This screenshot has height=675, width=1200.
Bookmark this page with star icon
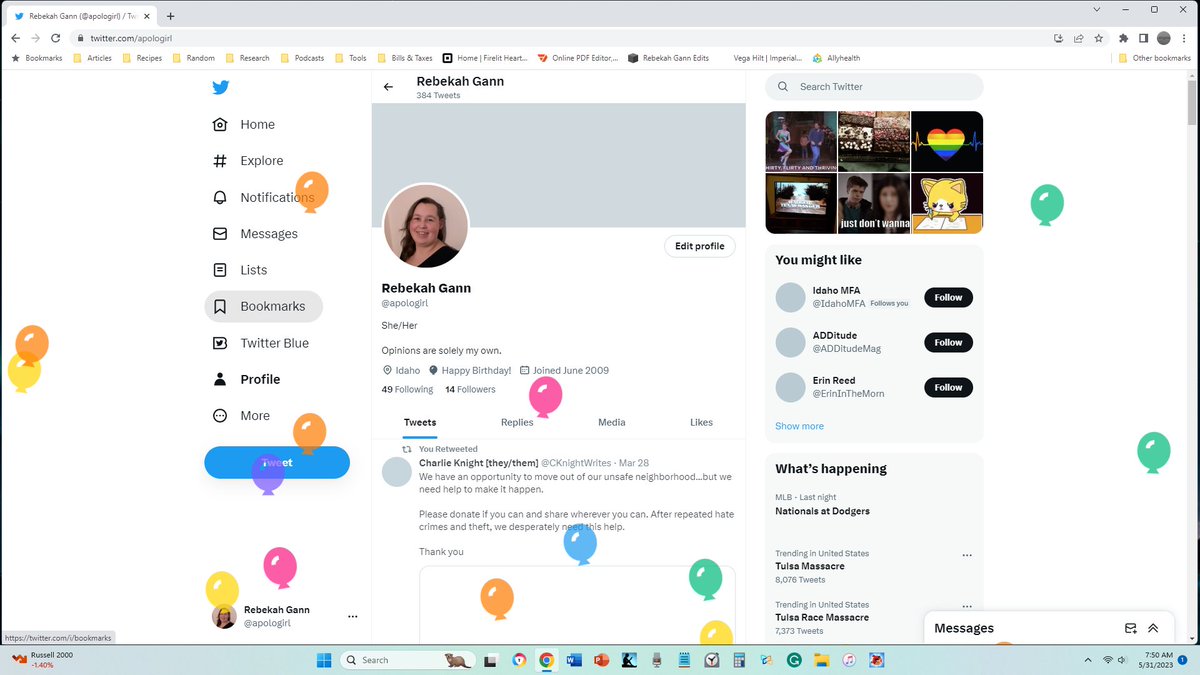pyautogui.click(x=1099, y=38)
